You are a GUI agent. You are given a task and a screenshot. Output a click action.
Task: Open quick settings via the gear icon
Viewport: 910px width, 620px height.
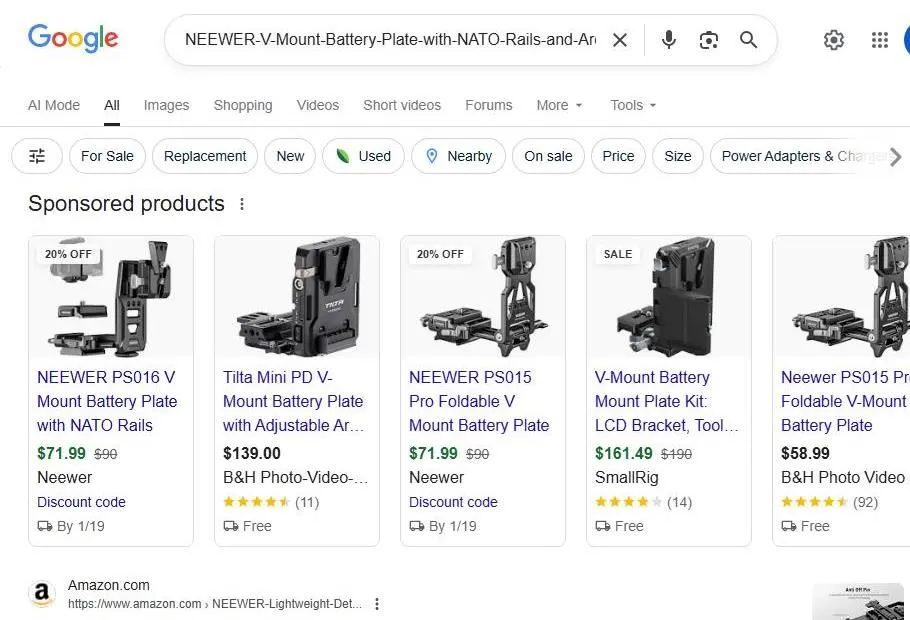[x=834, y=40]
